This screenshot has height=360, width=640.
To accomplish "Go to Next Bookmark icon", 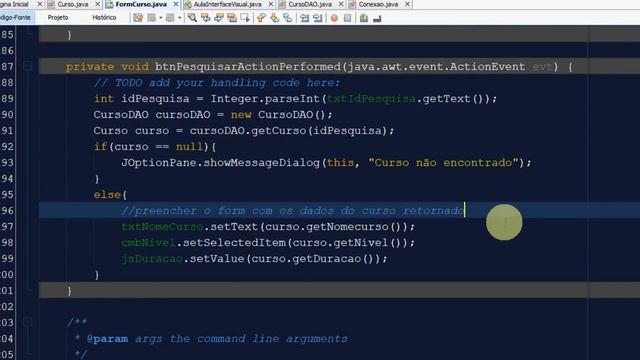I will pyautogui.click(x=274, y=18).
